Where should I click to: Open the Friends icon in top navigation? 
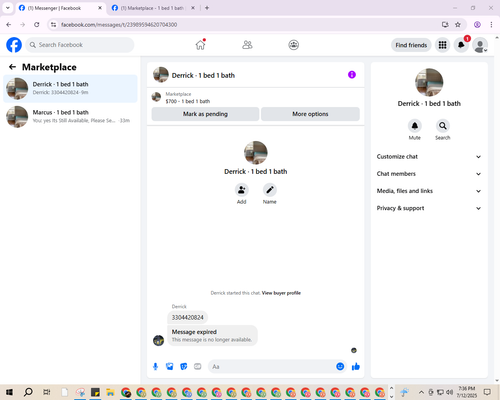[247, 45]
